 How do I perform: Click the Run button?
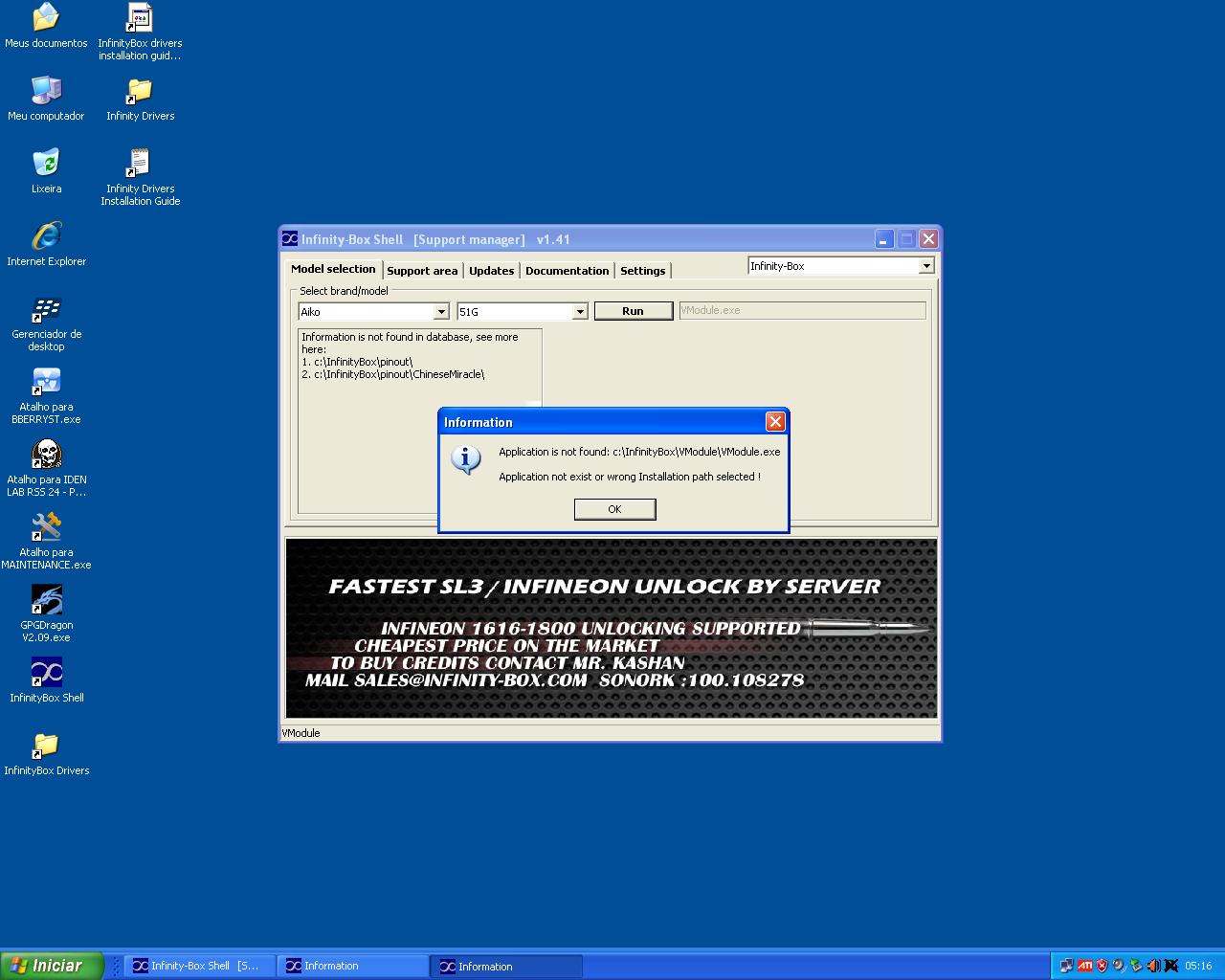633,311
